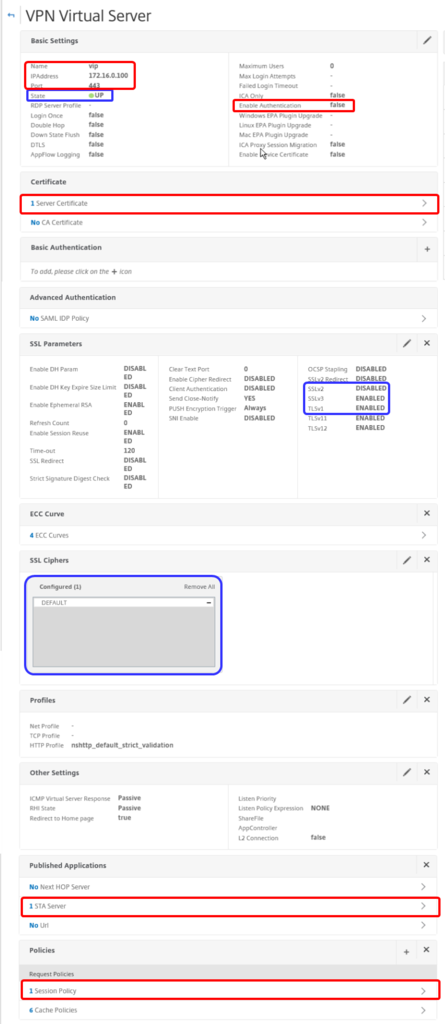Edit Profiles with the pencil icon
This screenshot has width=445, height=1024.
pyautogui.click(x=406, y=699)
